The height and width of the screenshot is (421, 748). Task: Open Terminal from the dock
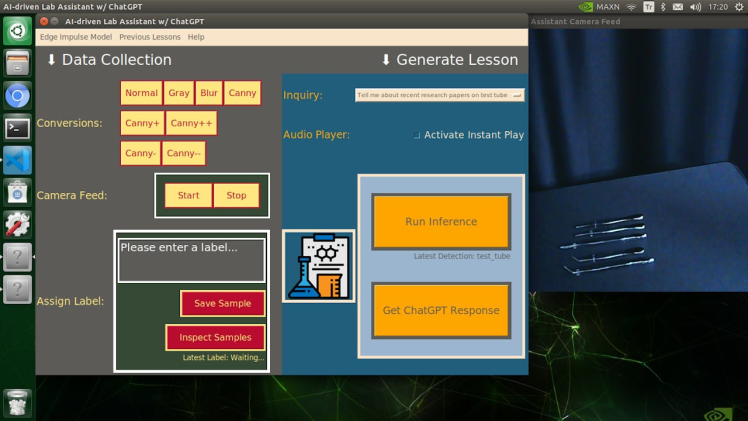[17, 128]
